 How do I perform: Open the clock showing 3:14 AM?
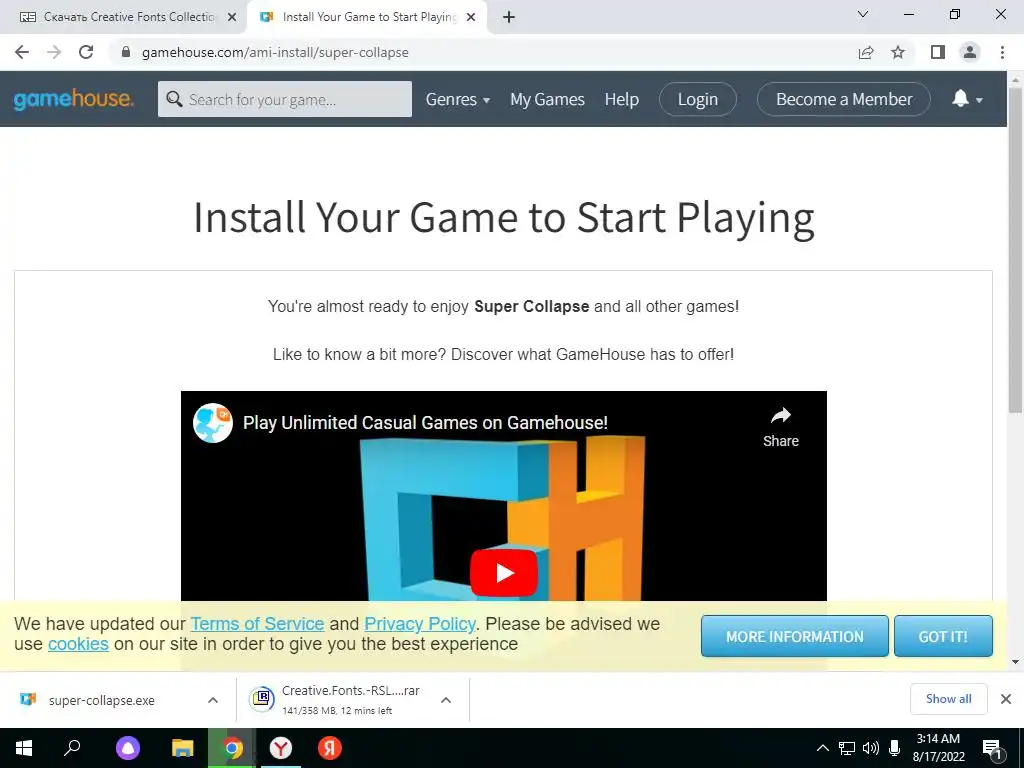[938, 748]
